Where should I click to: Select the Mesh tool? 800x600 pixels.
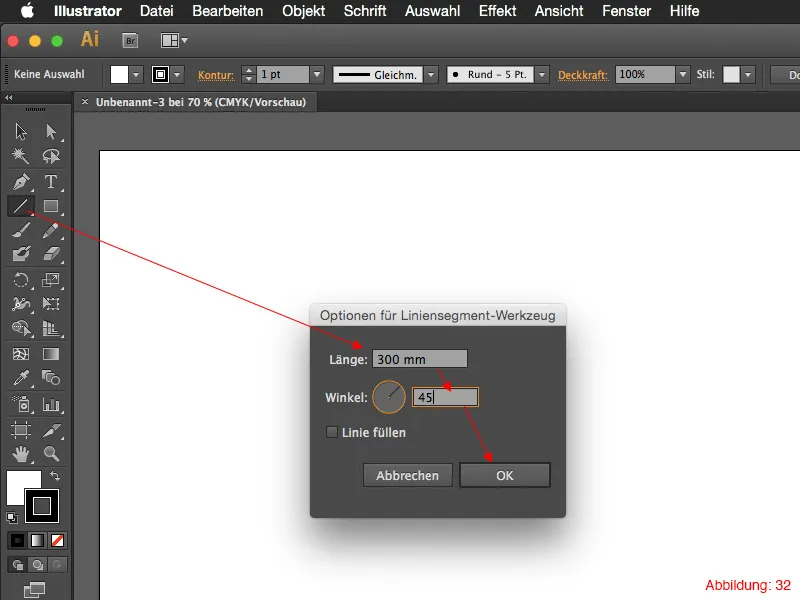(21, 354)
